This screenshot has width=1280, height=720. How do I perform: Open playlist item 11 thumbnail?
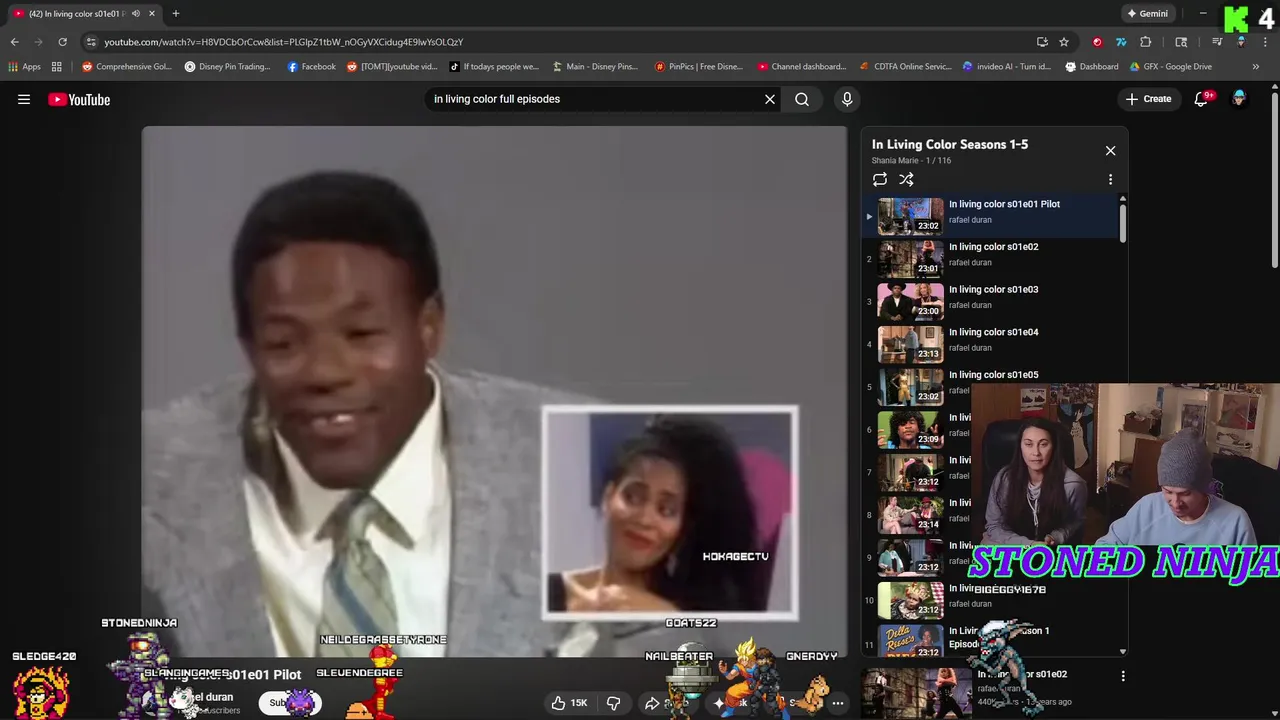[x=910, y=642]
